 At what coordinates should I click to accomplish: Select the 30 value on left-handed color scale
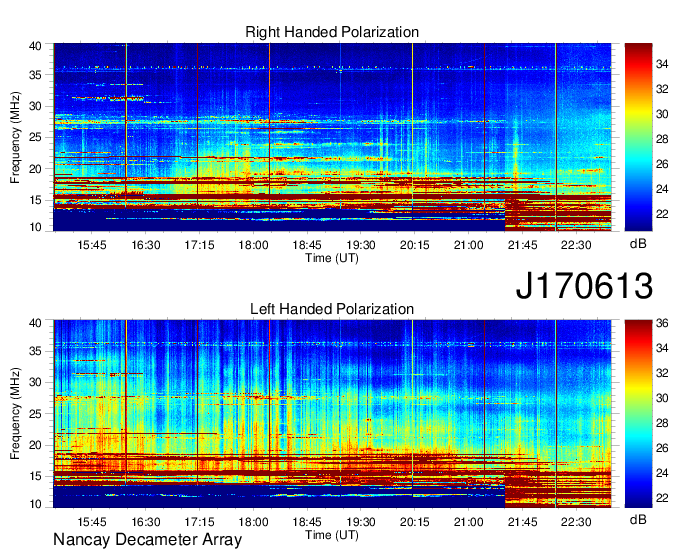(x=662, y=398)
